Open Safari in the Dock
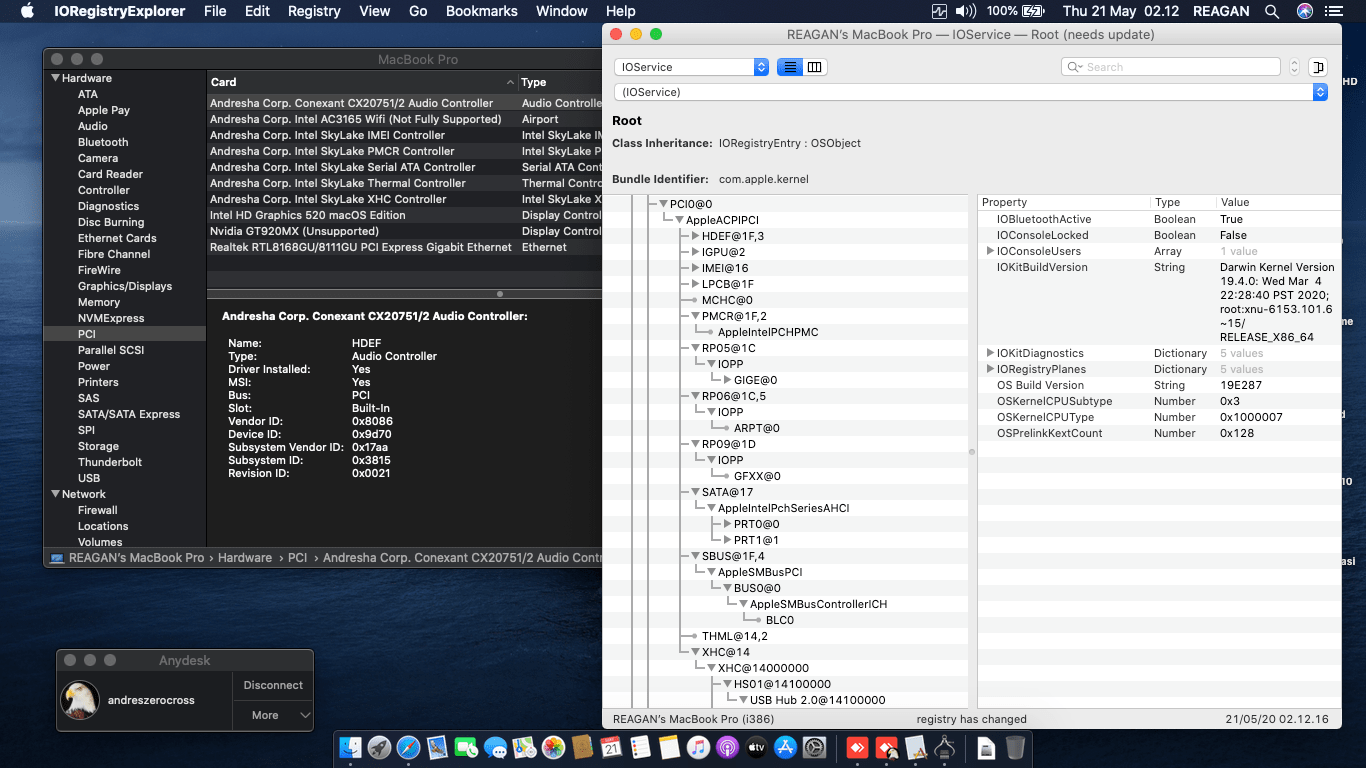 (408, 747)
